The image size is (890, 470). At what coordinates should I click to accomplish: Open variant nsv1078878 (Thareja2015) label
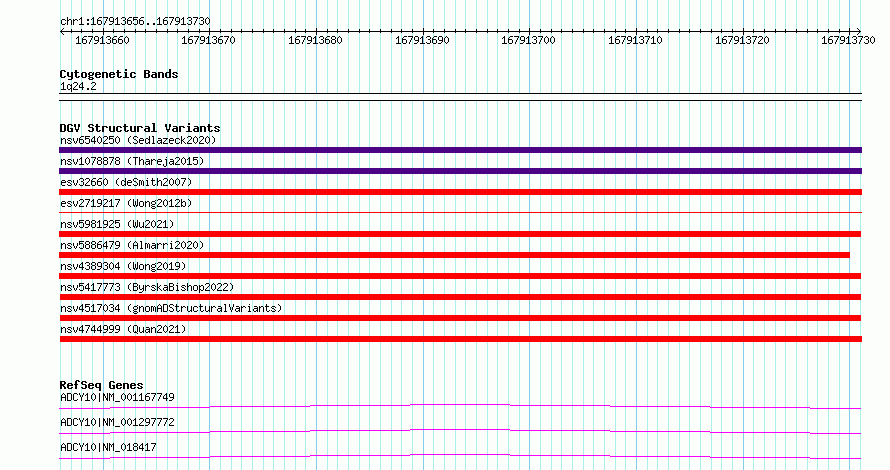(132, 161)
